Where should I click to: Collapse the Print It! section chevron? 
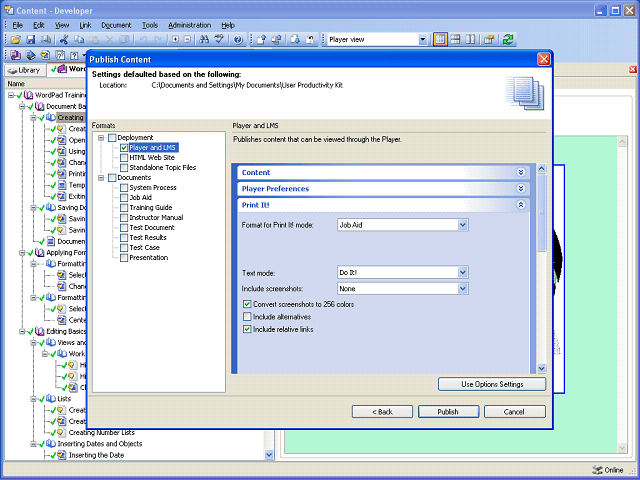[x=521, y=205]
